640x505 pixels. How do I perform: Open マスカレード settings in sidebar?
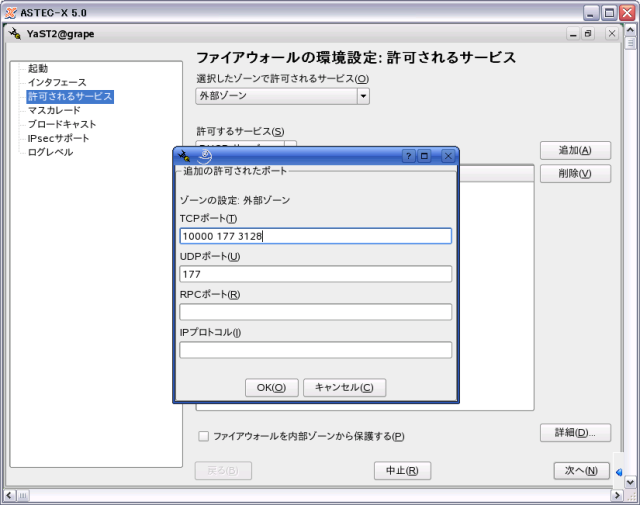[x=54, y=110]
